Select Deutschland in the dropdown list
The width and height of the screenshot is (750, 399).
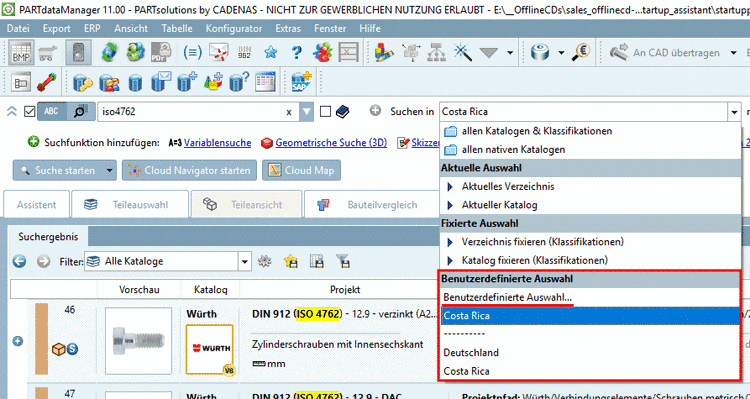tap(471, 353)
